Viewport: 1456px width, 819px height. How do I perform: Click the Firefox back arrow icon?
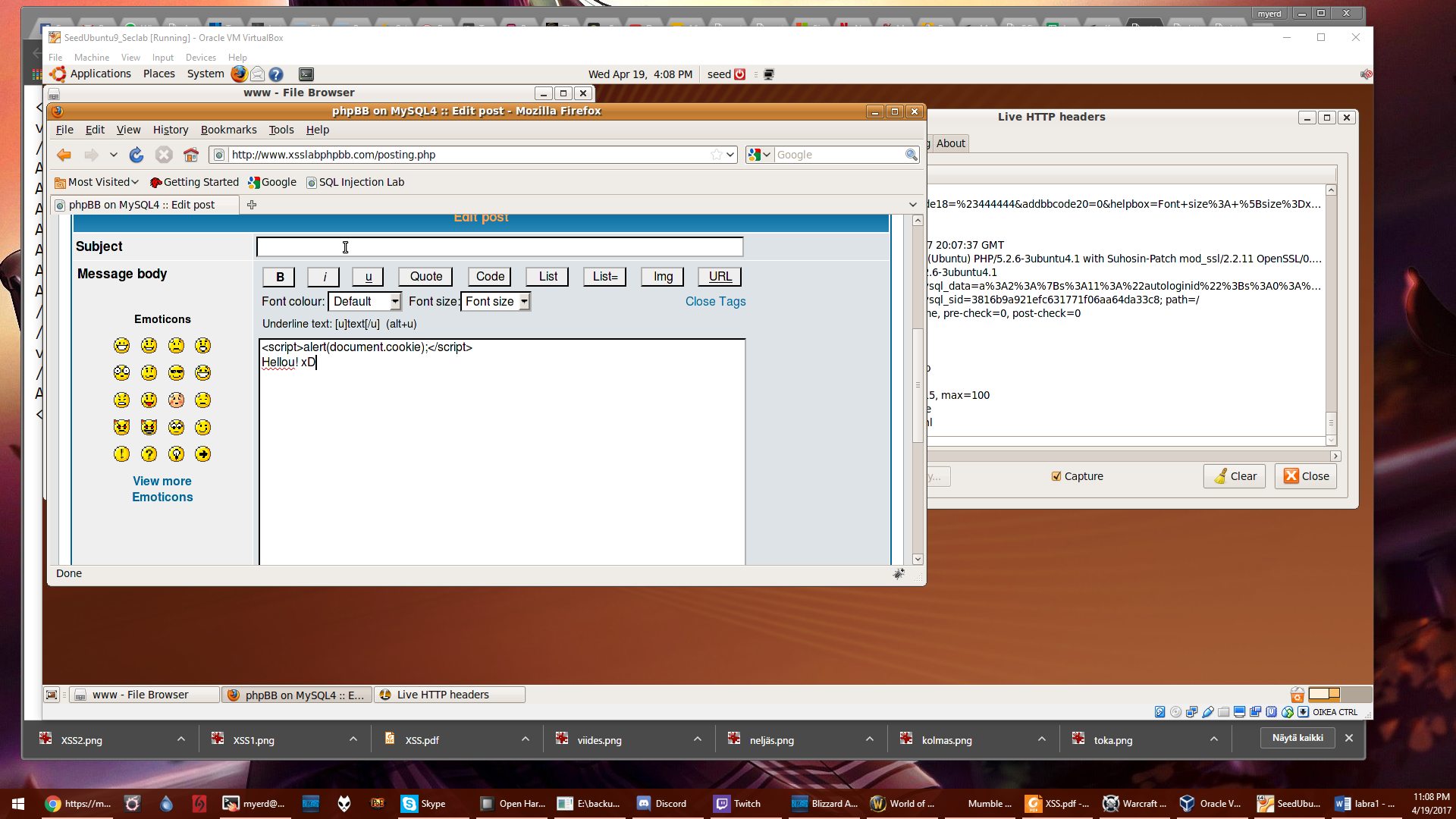click(64, 155)
